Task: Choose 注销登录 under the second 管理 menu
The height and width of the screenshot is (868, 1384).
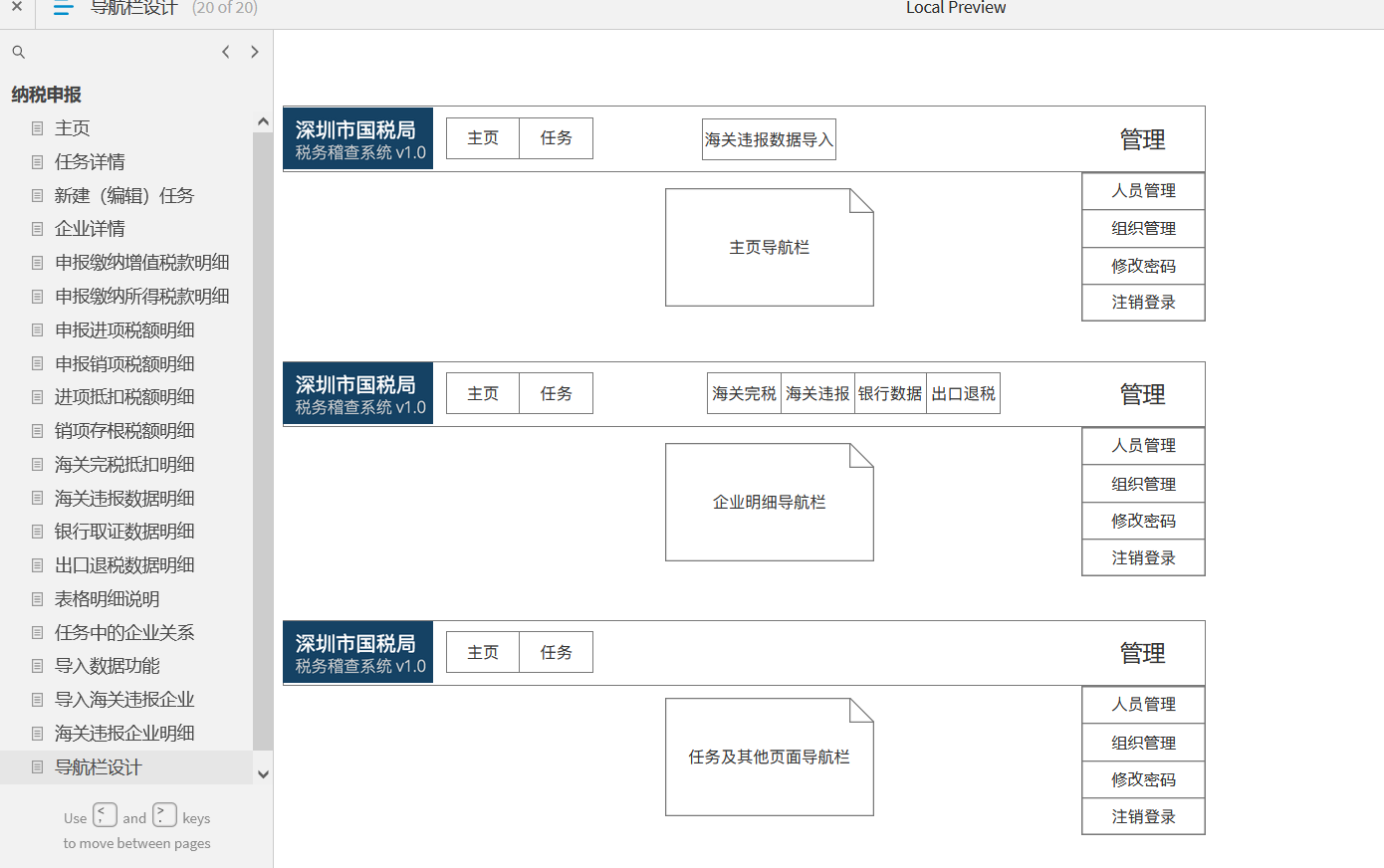Action: pos(1143,557)
